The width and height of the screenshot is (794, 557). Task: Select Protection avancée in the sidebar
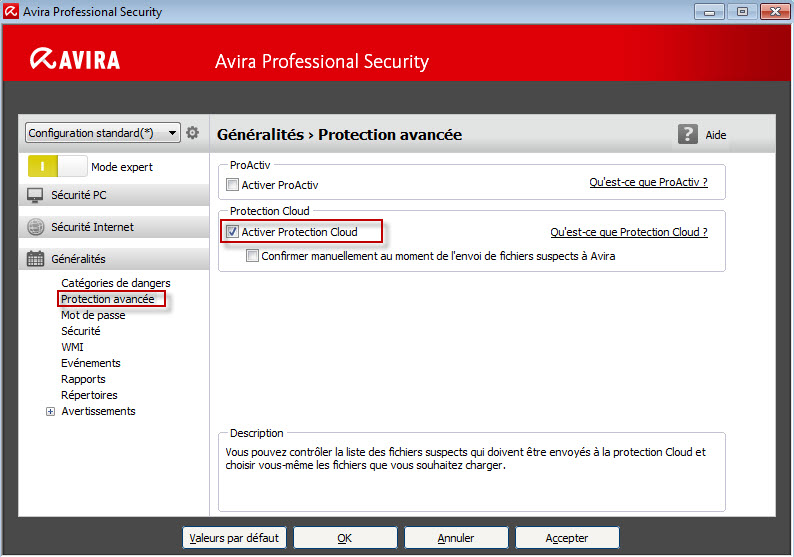[x=108, y=299]
